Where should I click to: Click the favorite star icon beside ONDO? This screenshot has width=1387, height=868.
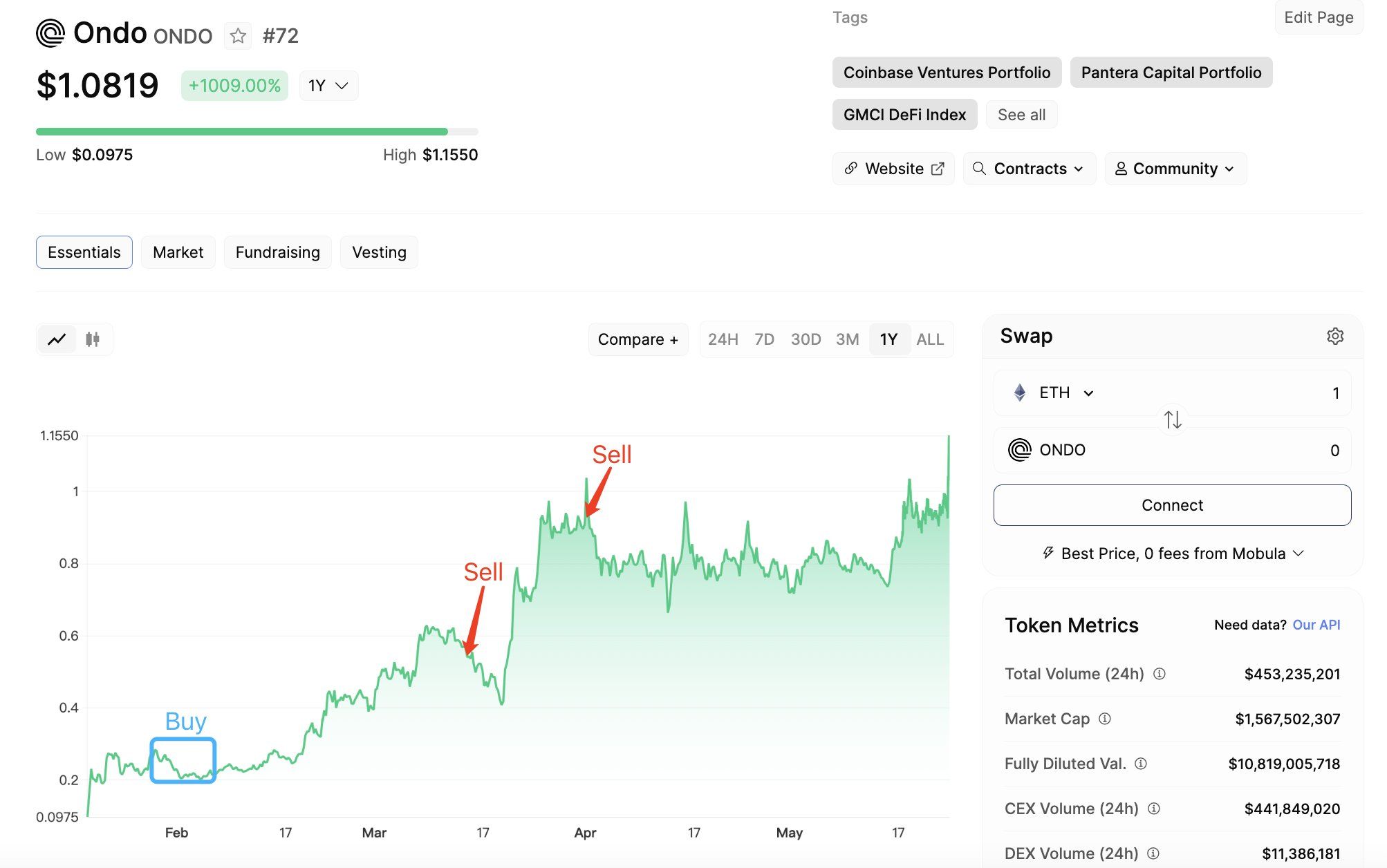tap(238, 36)
